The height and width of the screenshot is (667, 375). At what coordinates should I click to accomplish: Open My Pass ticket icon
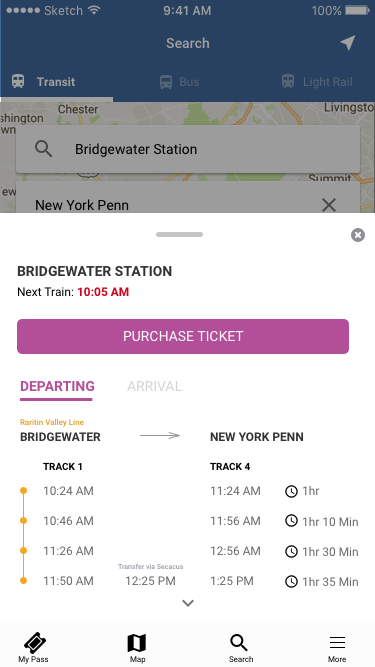coord(35,643)
